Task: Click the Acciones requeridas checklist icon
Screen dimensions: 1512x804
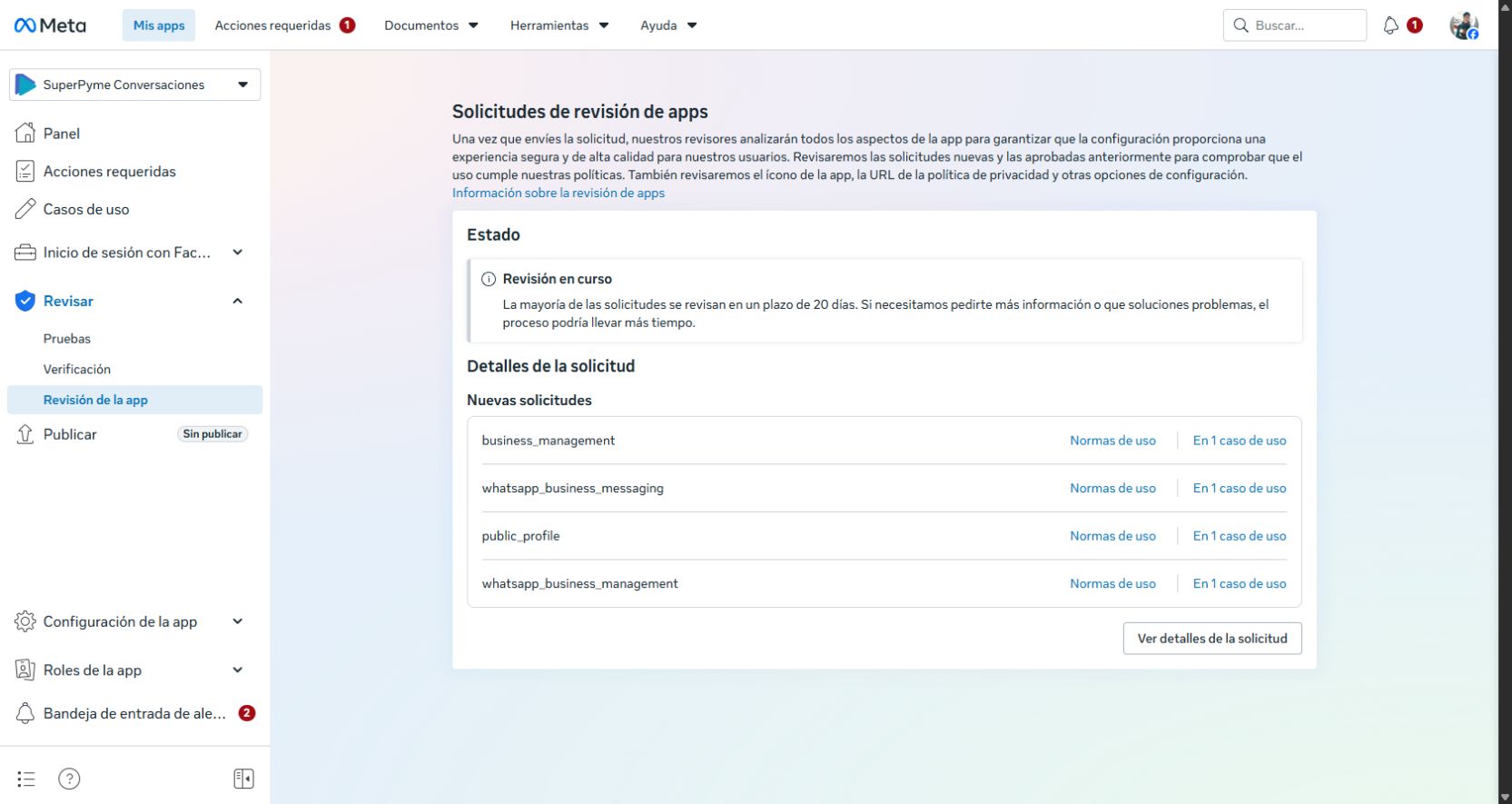Action: pos(25,171)
